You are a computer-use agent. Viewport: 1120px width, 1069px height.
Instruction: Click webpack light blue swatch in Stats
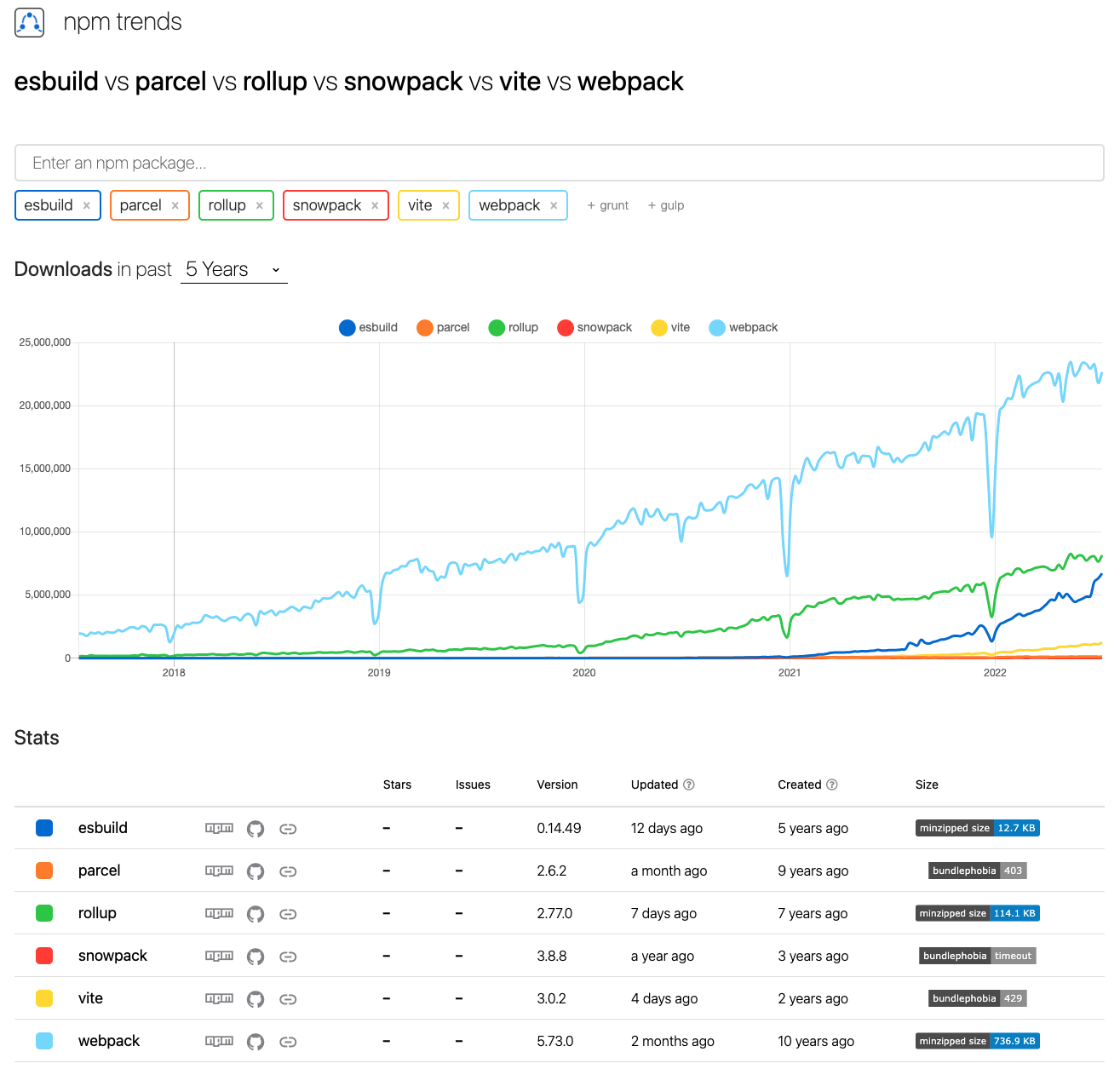pyautogui.click(x=44, y=1041)
